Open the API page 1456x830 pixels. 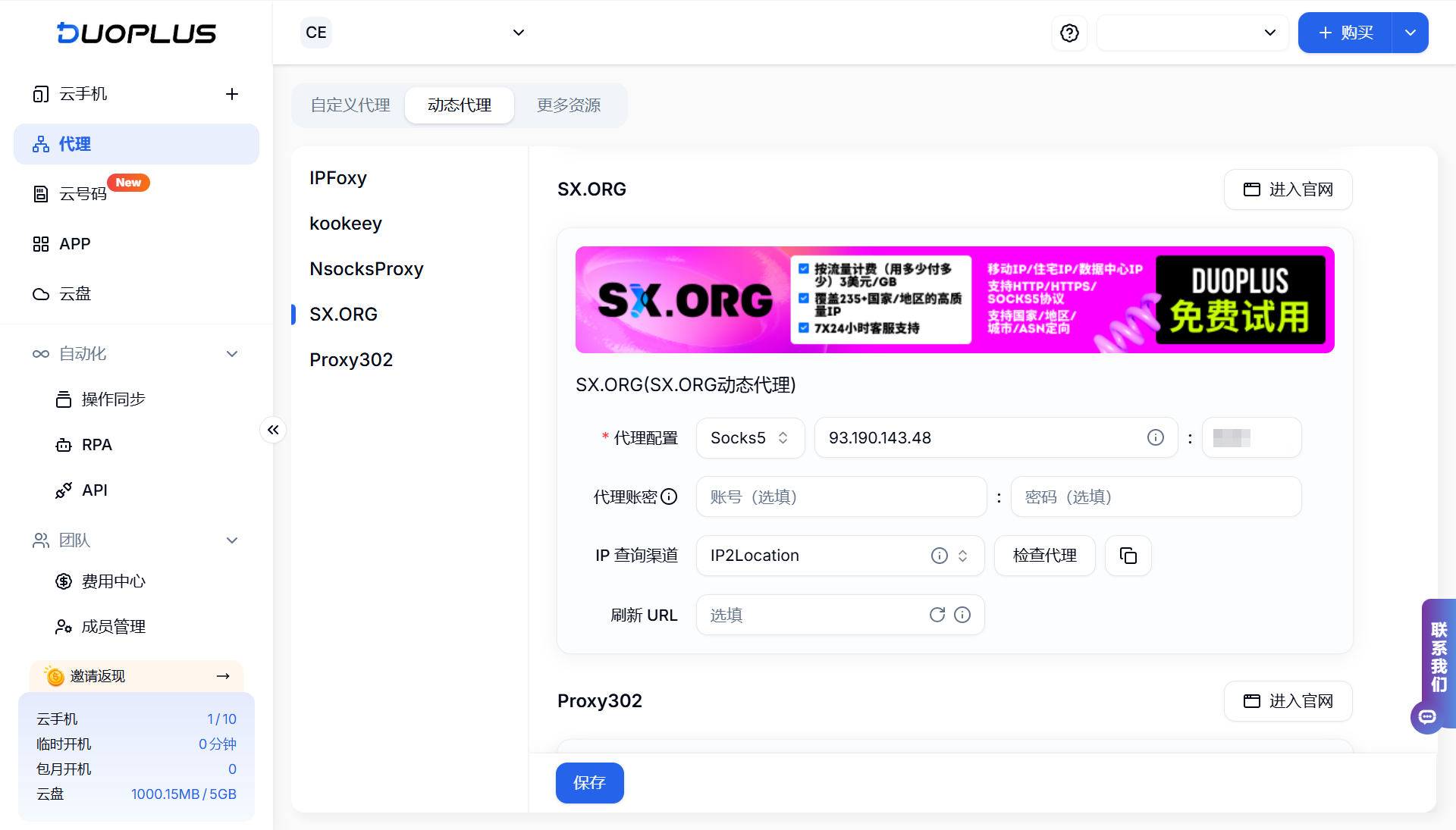pyautogui.click(x=95, y=490)
